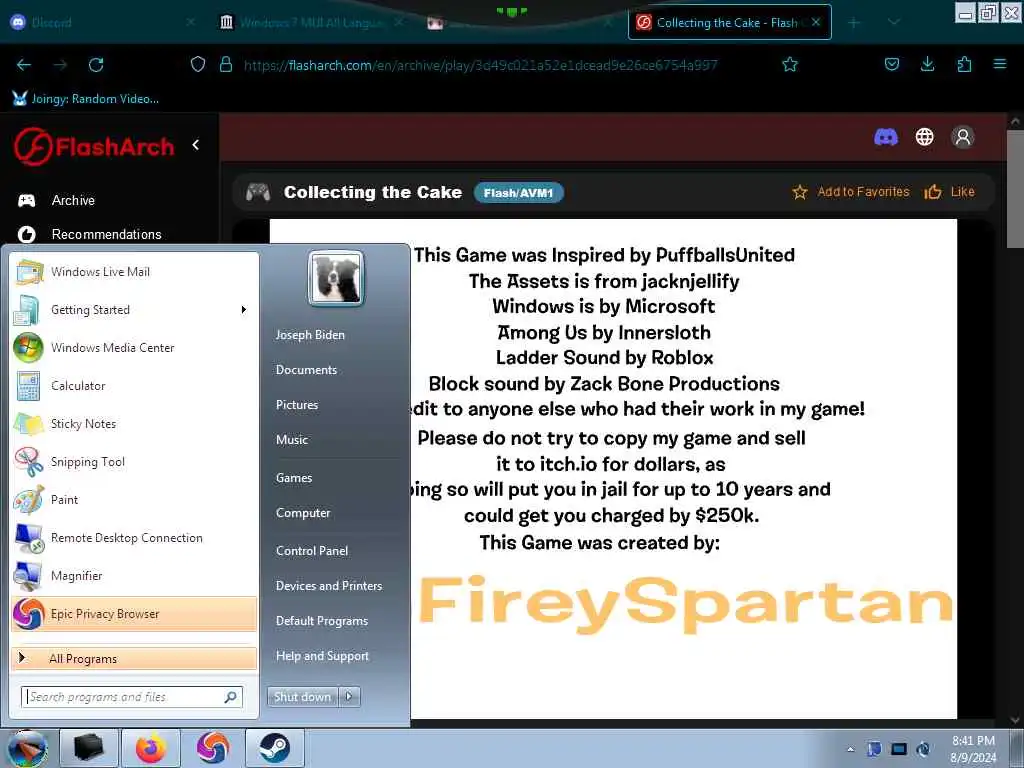The width and height of the screenshot is (1024, 768).
Task: Click the site padlock icon
Action: pyautogui.click(x=226, y=64)
